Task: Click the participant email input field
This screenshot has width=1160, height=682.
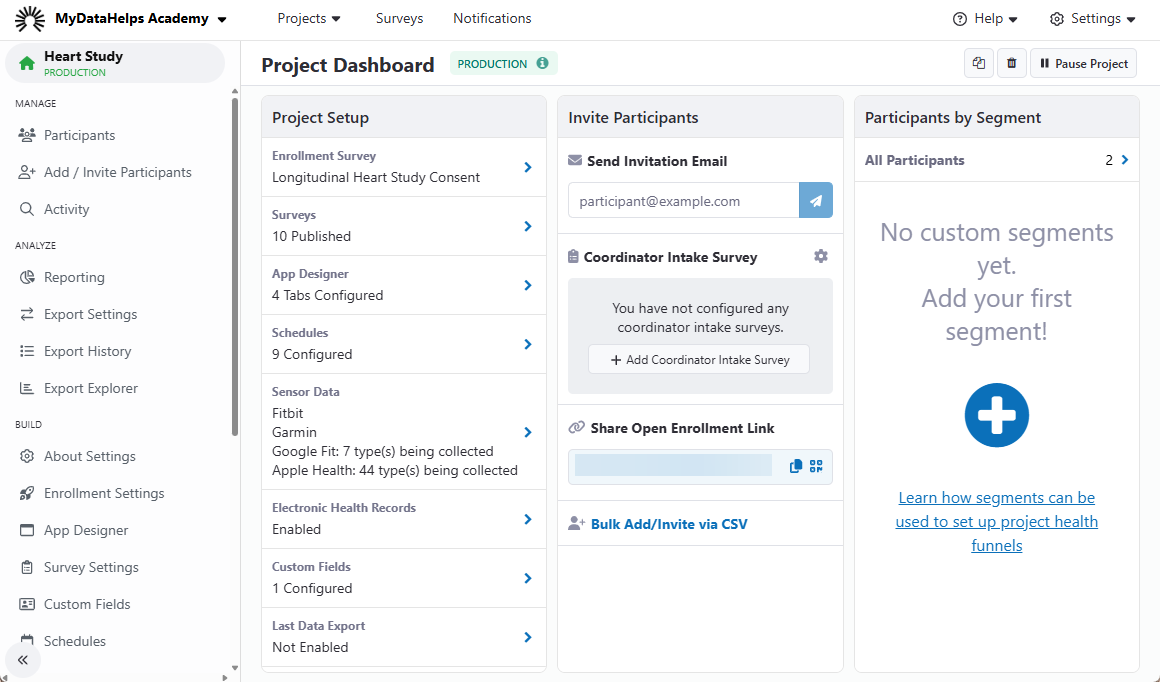Action: (684, 201)
